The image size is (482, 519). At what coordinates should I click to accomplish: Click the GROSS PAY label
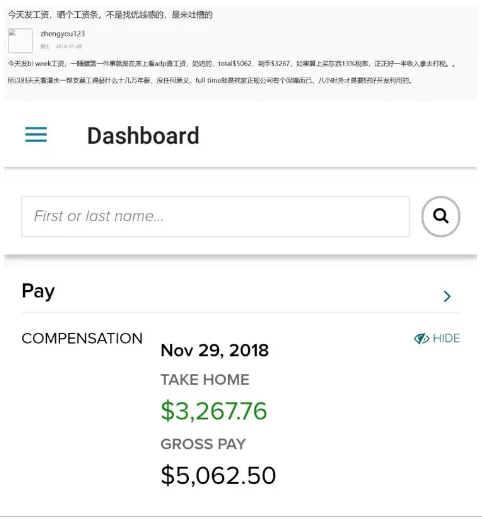pyautogui.click(x=203, y=444)
